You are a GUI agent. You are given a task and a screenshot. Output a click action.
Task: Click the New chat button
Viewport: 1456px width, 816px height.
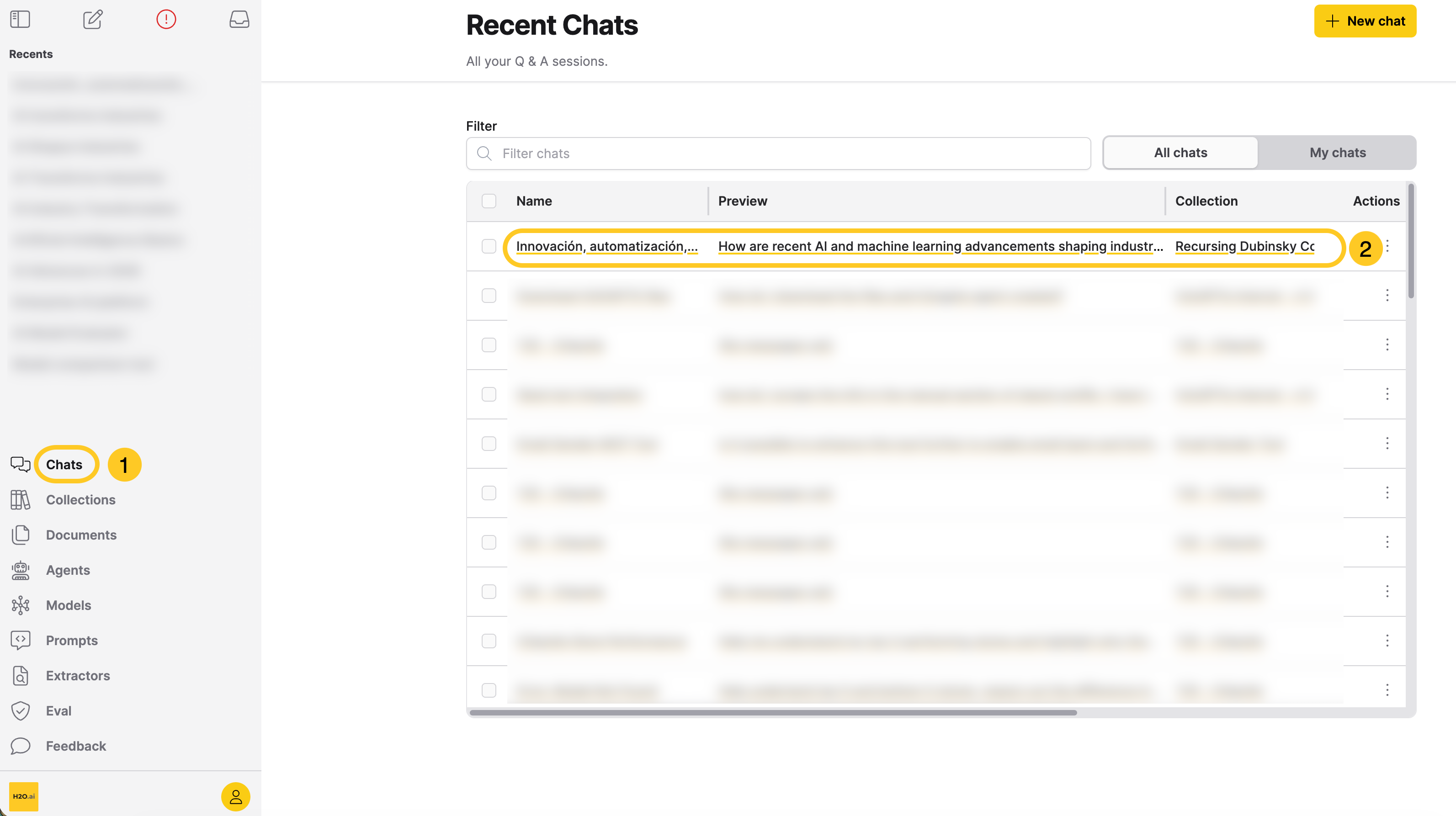(1365, 21)
